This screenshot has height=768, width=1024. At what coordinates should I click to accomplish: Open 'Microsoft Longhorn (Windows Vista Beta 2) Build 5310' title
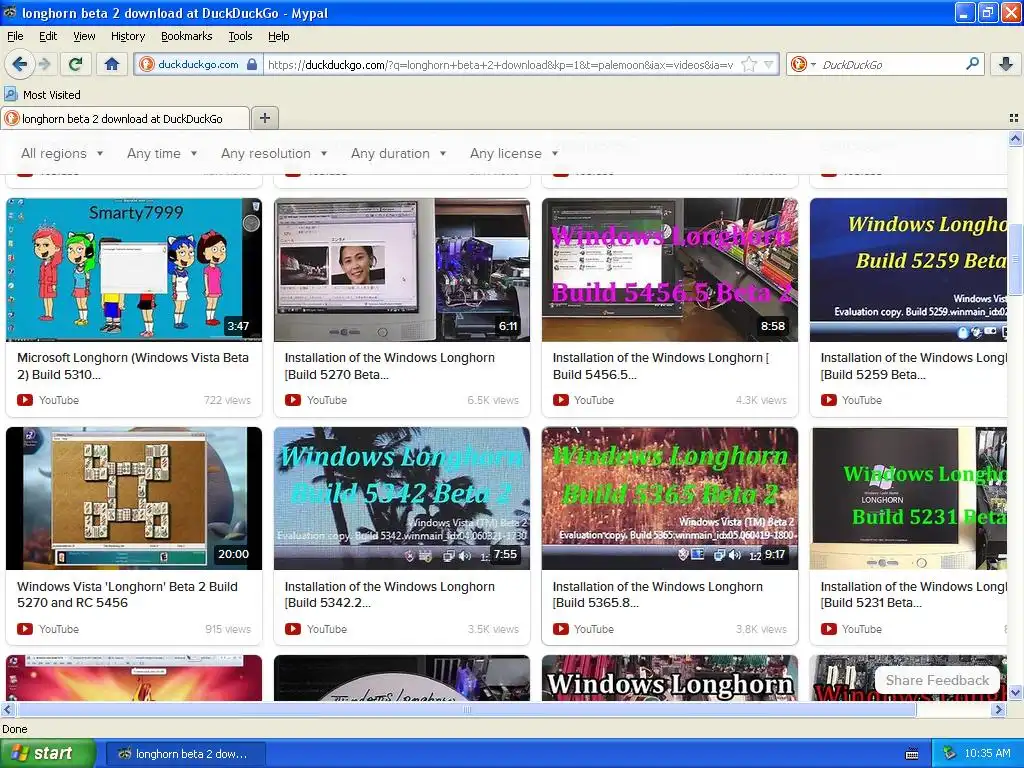[x=133, y=366]
